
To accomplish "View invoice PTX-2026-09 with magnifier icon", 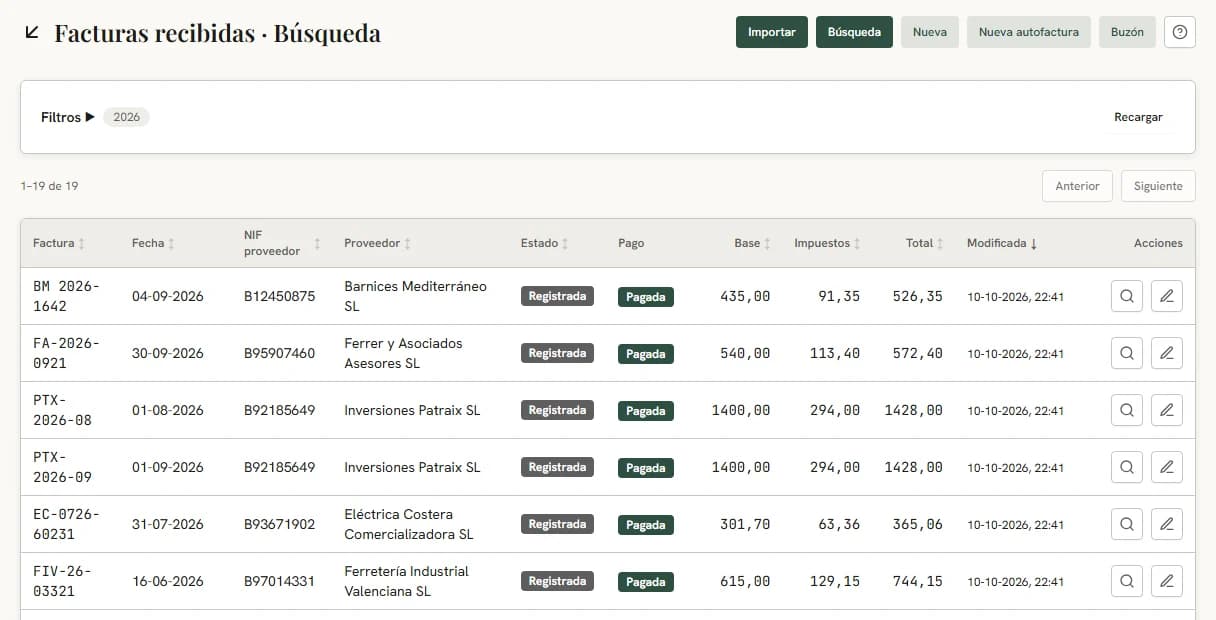I will point(1127,467).
